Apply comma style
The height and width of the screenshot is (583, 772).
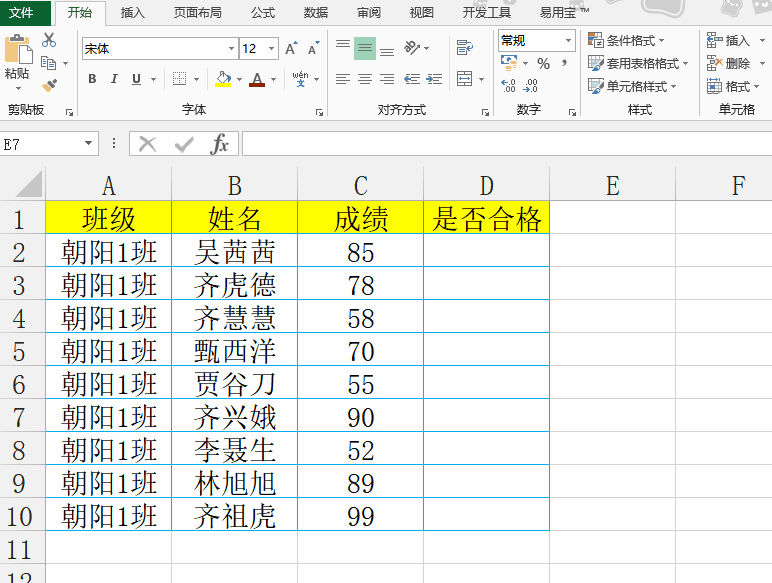[565, 63]
